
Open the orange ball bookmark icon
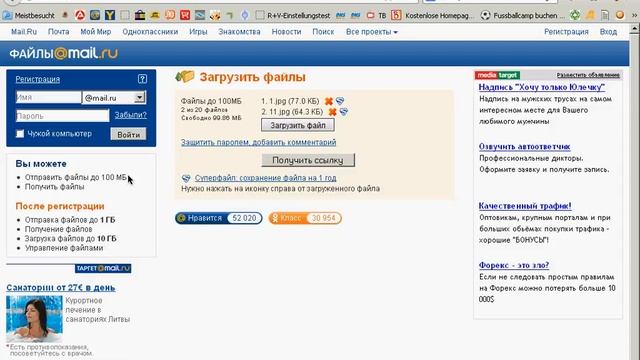[x=620, y=16]
